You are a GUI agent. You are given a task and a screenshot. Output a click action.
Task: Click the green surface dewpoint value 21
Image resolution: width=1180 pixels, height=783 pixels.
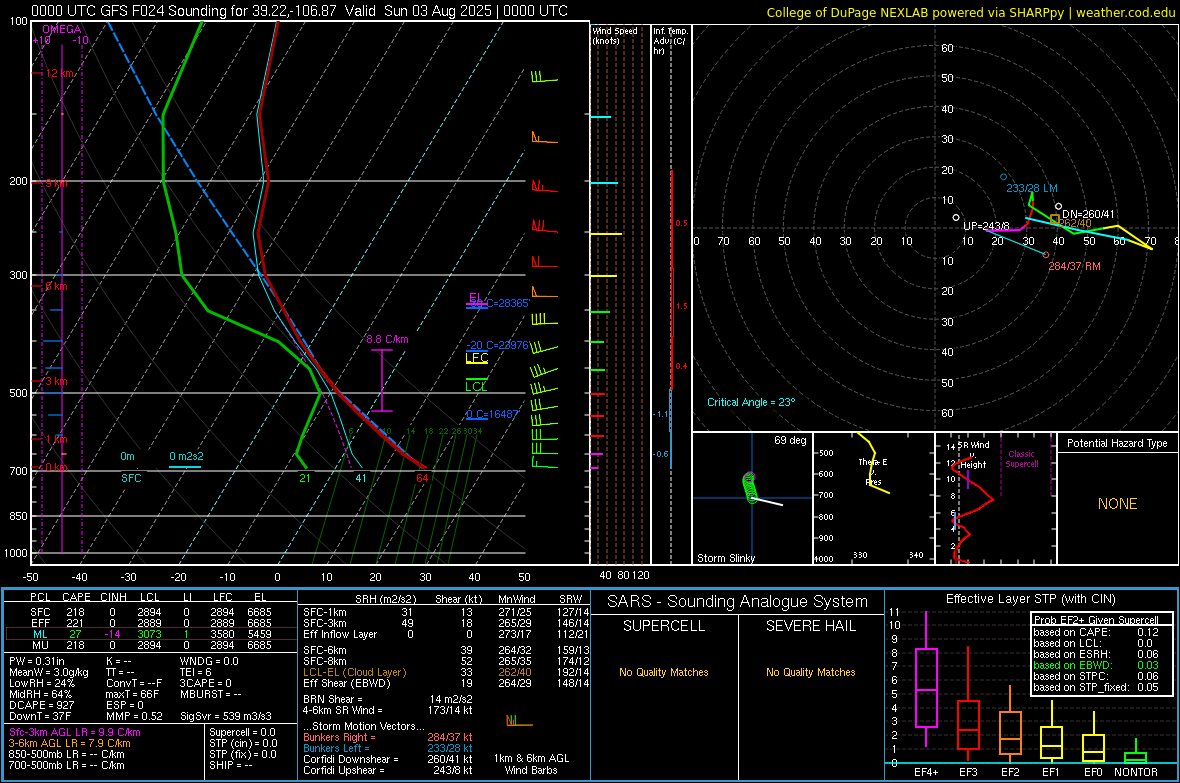(305, 478)
